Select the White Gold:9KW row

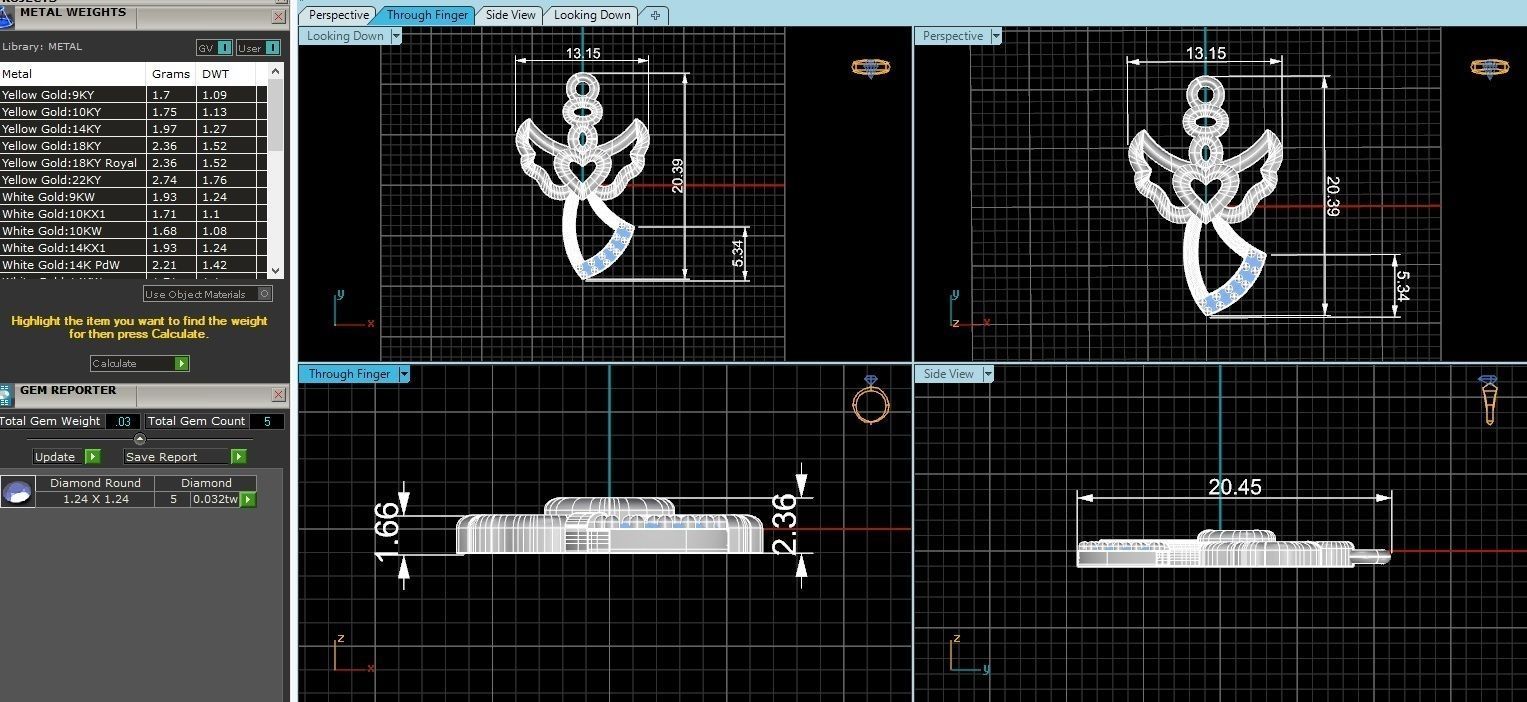(x=134, y=197)
